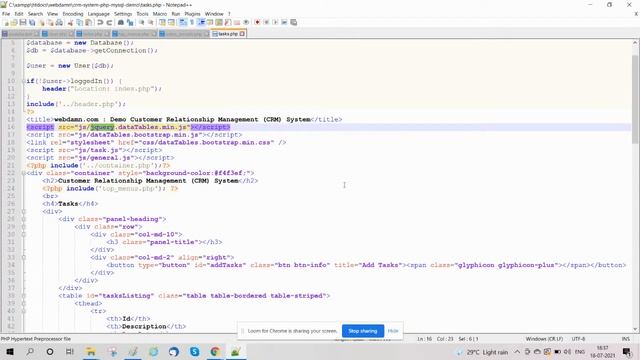Collapse the tr on line 40
The width and height of the screenshot is (640, 360).
[x=23, y=311]
